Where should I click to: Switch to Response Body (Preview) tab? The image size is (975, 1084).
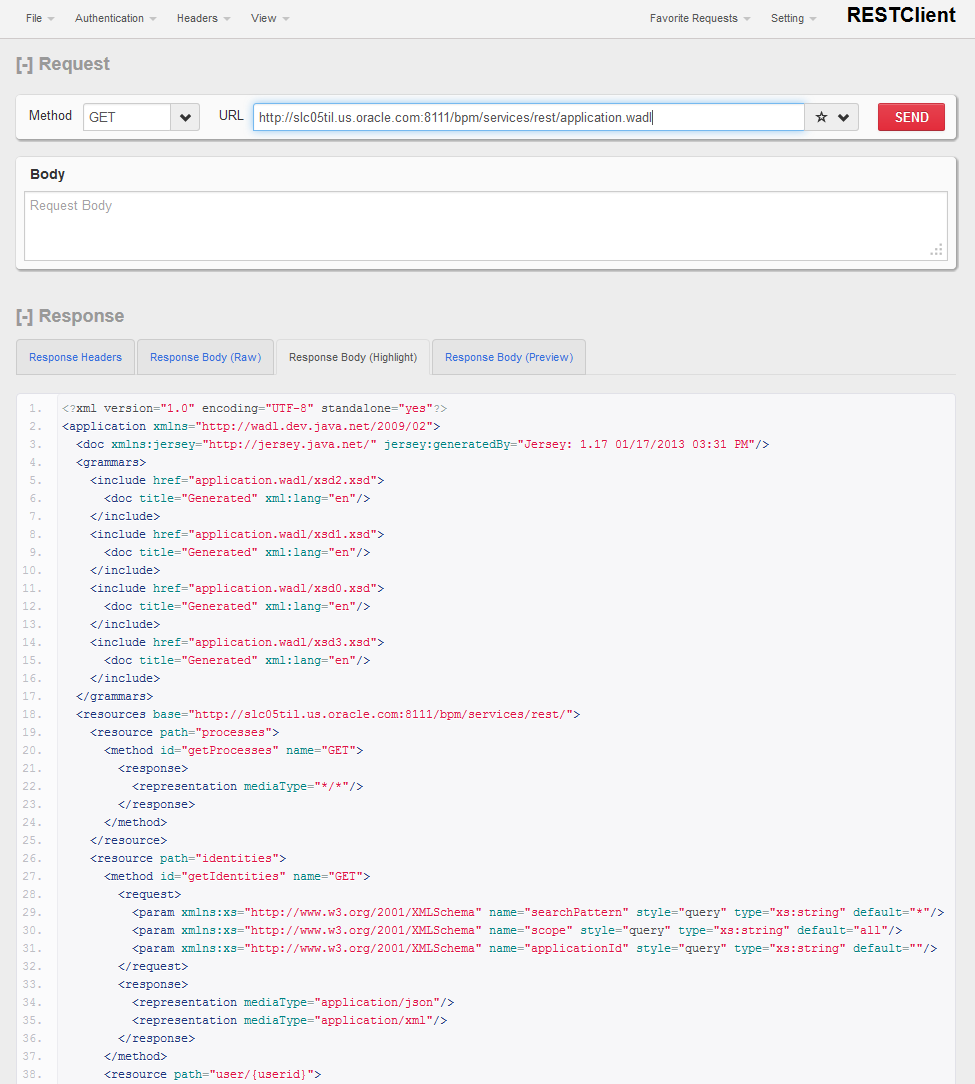[509, 357]
